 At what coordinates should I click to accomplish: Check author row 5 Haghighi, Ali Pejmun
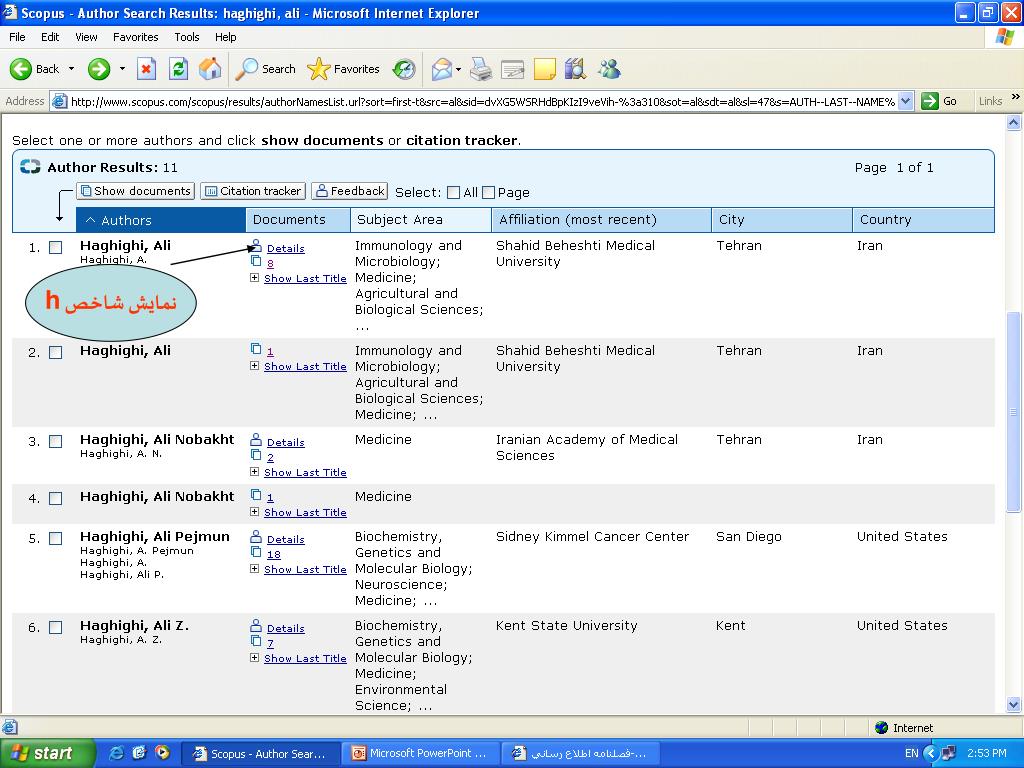(56, 538)
